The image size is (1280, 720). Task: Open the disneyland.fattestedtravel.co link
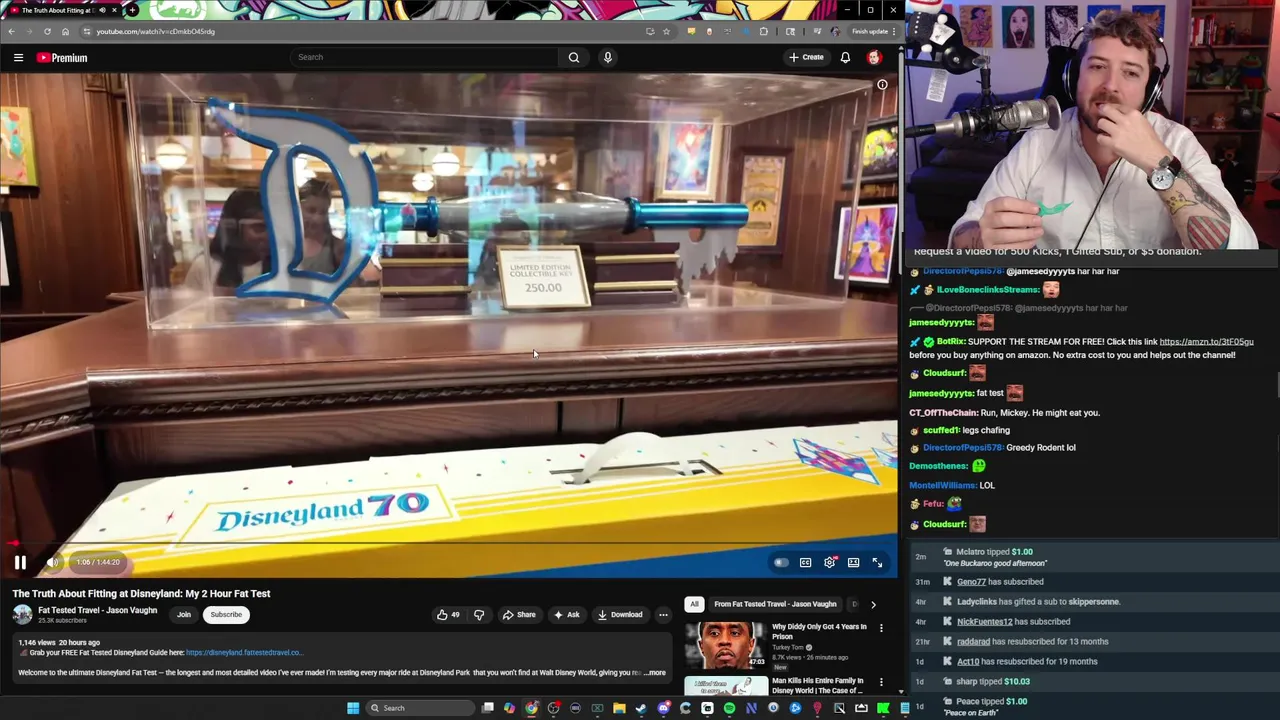point(244,652)
